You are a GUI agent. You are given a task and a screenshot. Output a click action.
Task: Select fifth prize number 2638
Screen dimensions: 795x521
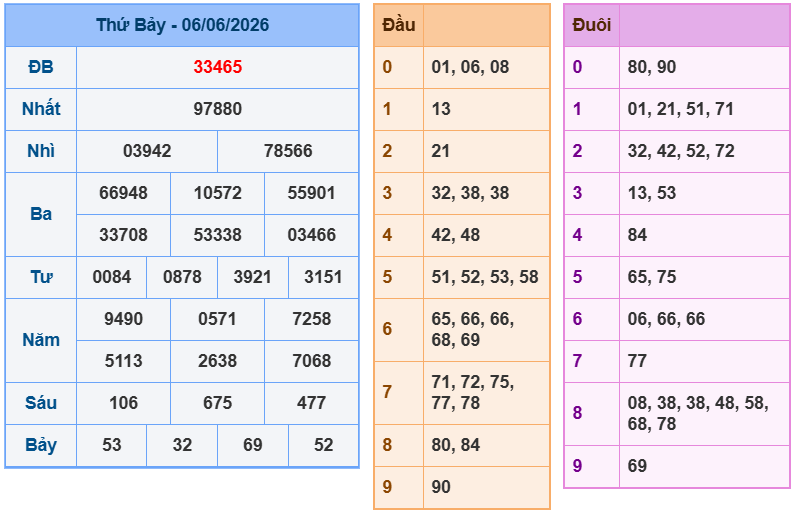tap(218, 361)
